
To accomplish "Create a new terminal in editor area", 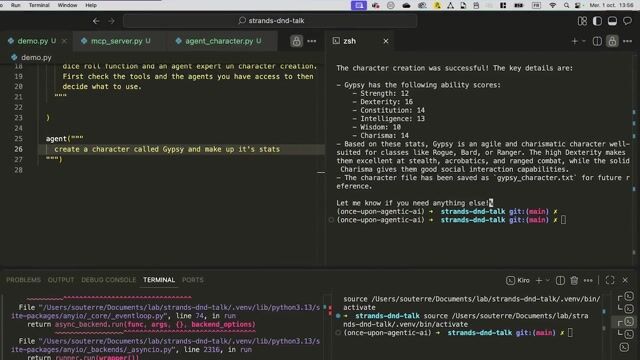I will tap(574, 41).
